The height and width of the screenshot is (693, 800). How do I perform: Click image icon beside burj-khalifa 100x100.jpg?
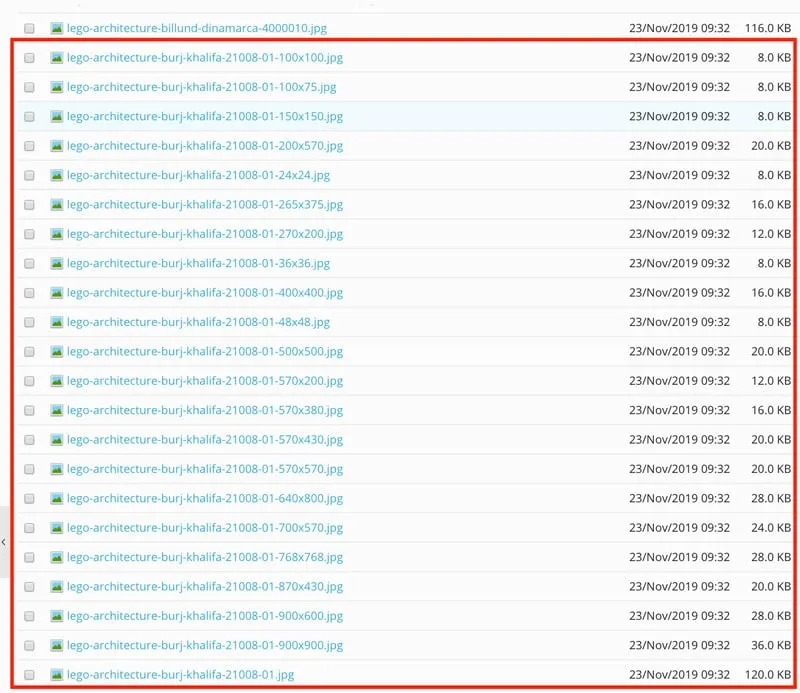tap(57, 58)
